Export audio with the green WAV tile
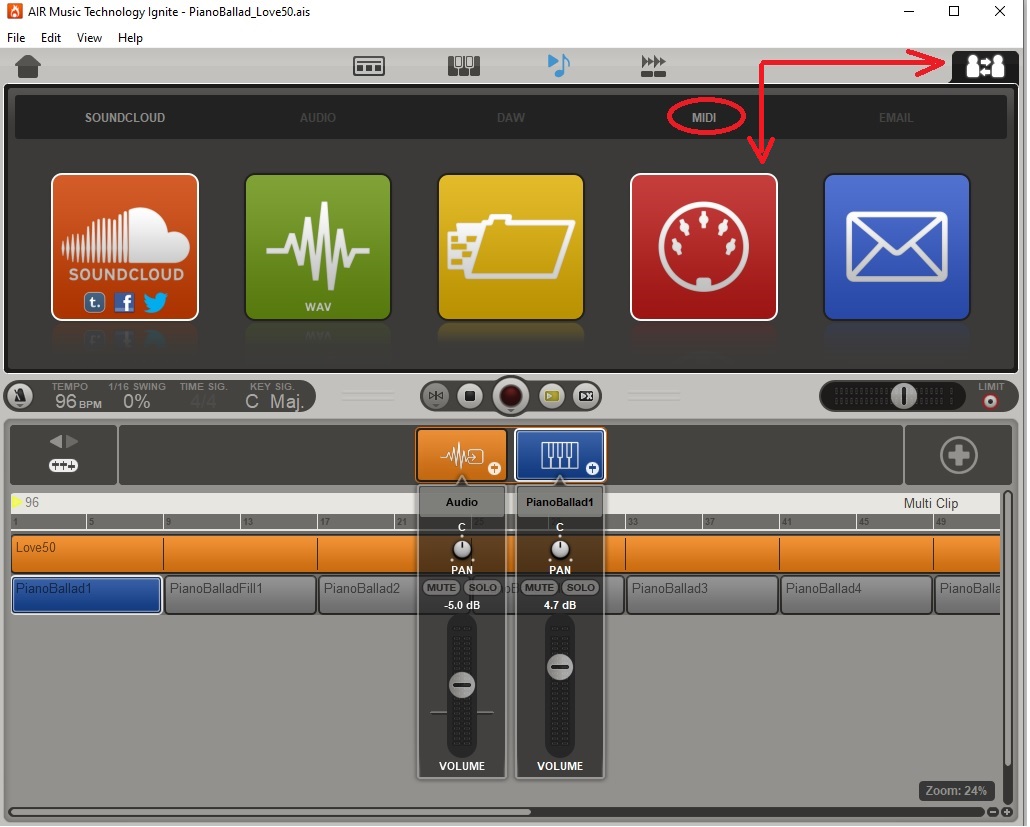The image size is (1030, 827). [318, 247]
